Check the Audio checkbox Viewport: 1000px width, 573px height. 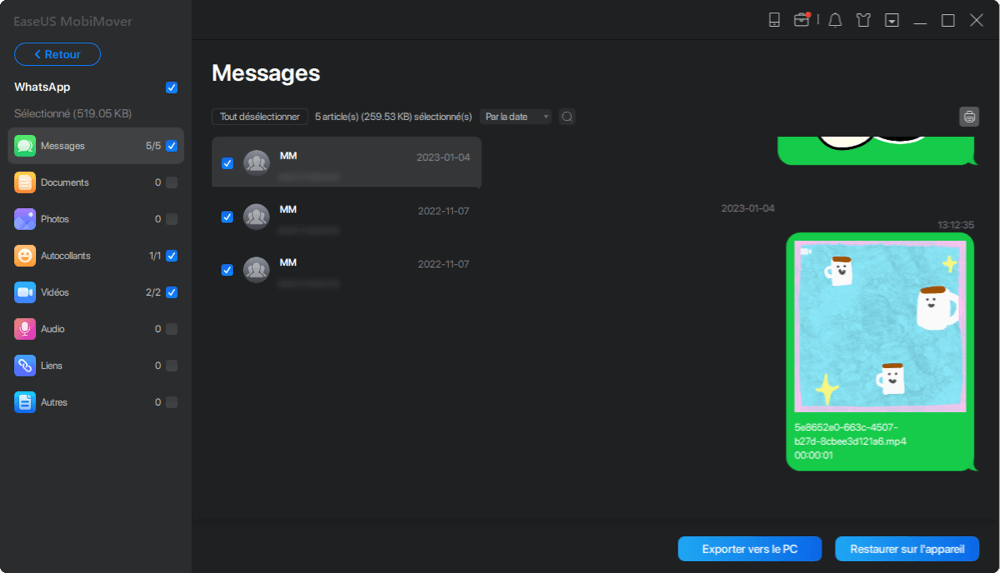coord(172,329)
